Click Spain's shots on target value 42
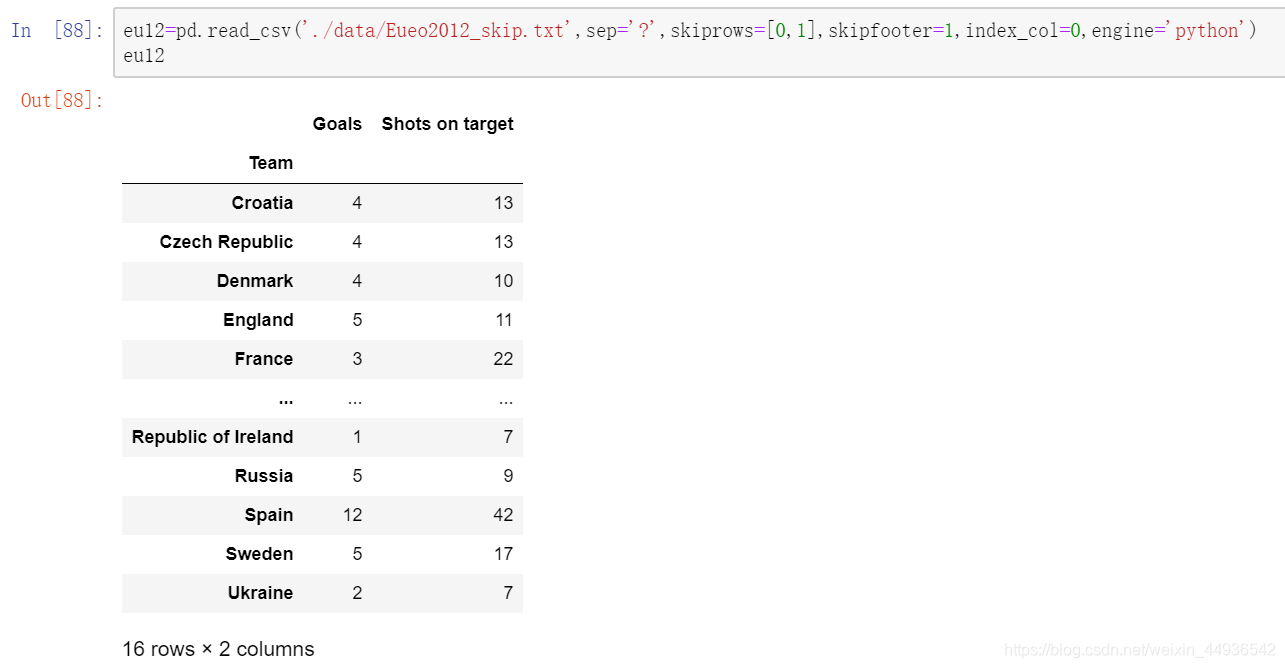Image resolution: width=1285 pixels, height=668 pixels. point(503,515)
